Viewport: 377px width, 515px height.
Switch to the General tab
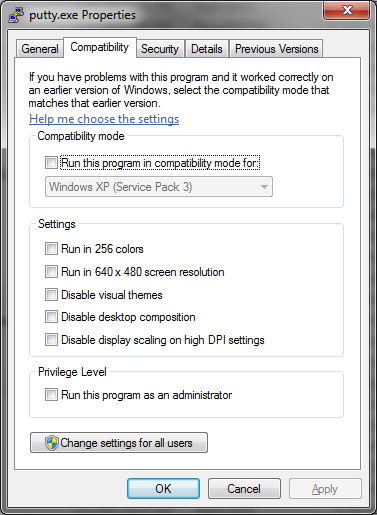click(40, 49)
